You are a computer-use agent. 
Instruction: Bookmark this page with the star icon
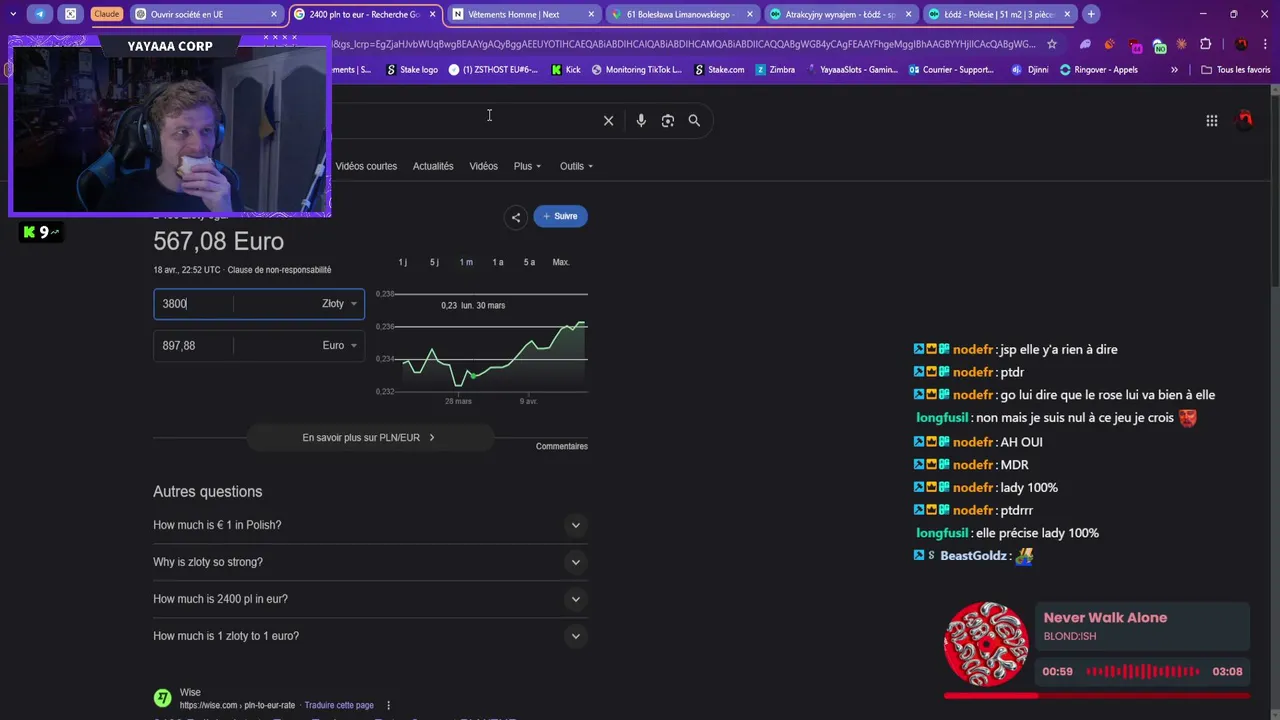1052,44
